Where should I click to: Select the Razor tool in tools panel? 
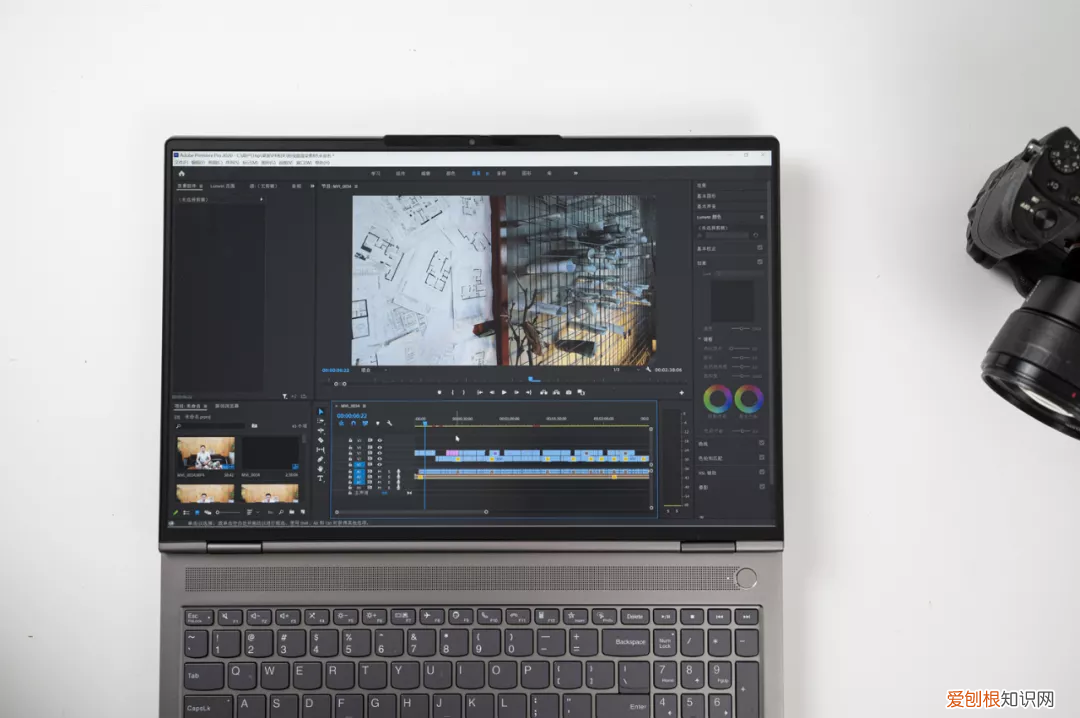pyautogui.click(x=321, y=440)
